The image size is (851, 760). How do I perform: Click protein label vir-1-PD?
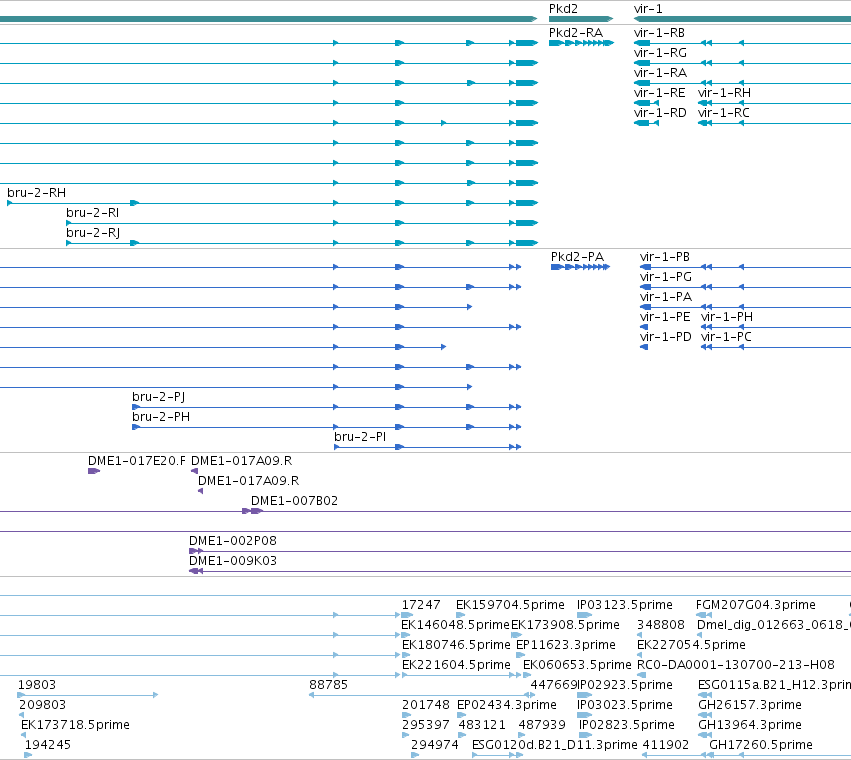[666, 337]
